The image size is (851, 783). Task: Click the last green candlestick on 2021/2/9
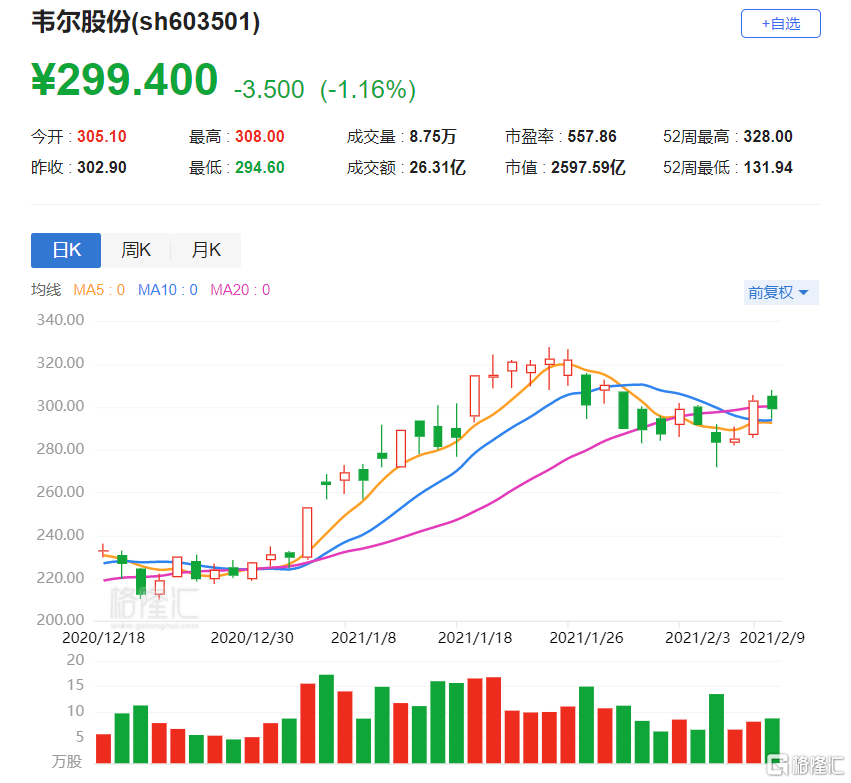coord(772,403)
